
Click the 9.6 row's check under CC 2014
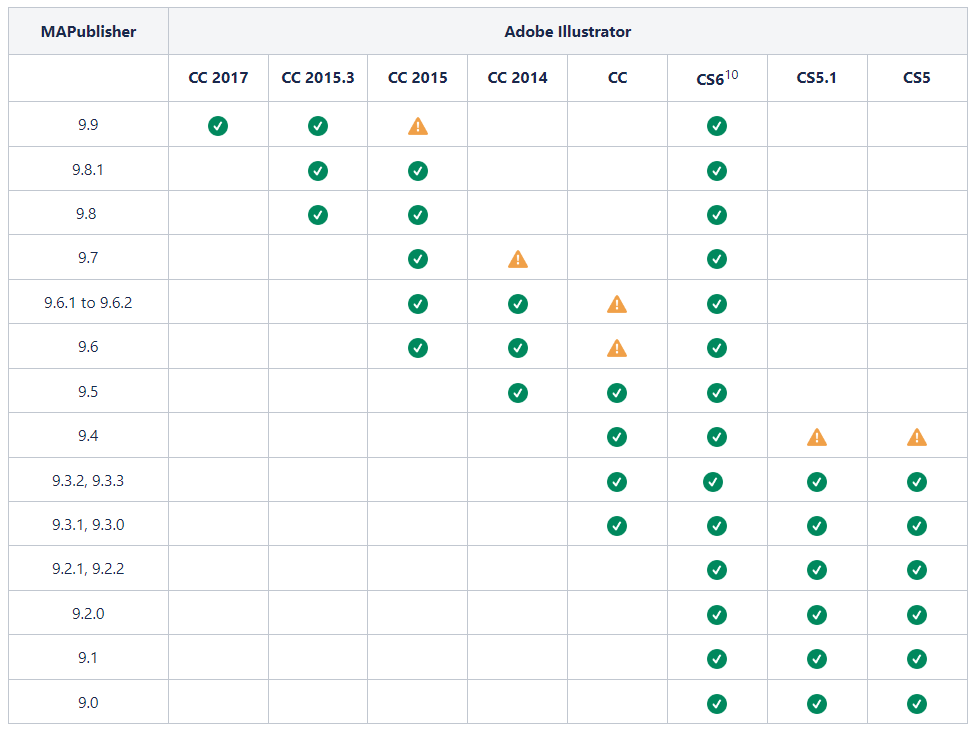(518, 348)
